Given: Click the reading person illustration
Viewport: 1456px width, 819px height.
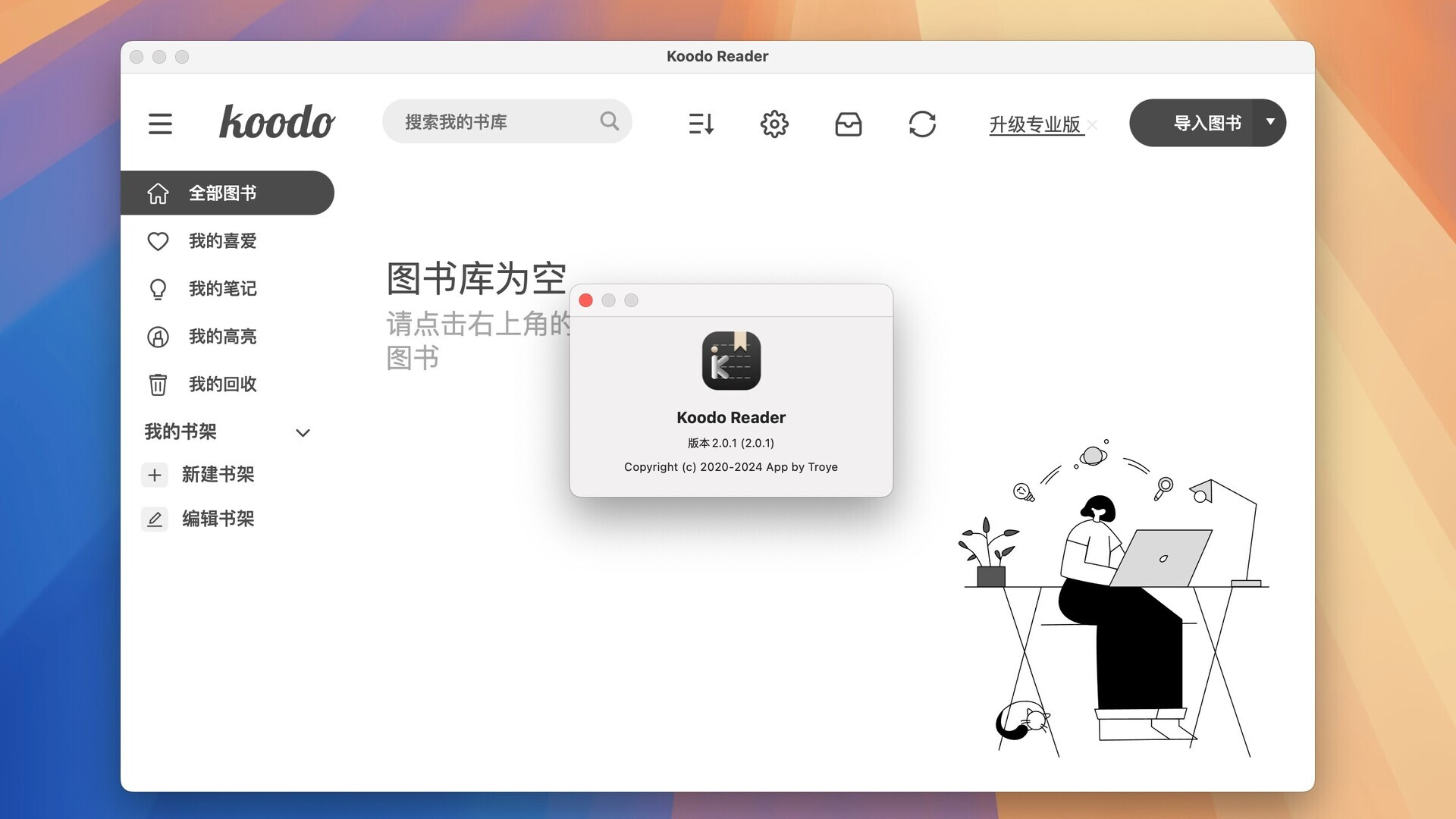Looking at the screenshot, I should click(1113, 599).
